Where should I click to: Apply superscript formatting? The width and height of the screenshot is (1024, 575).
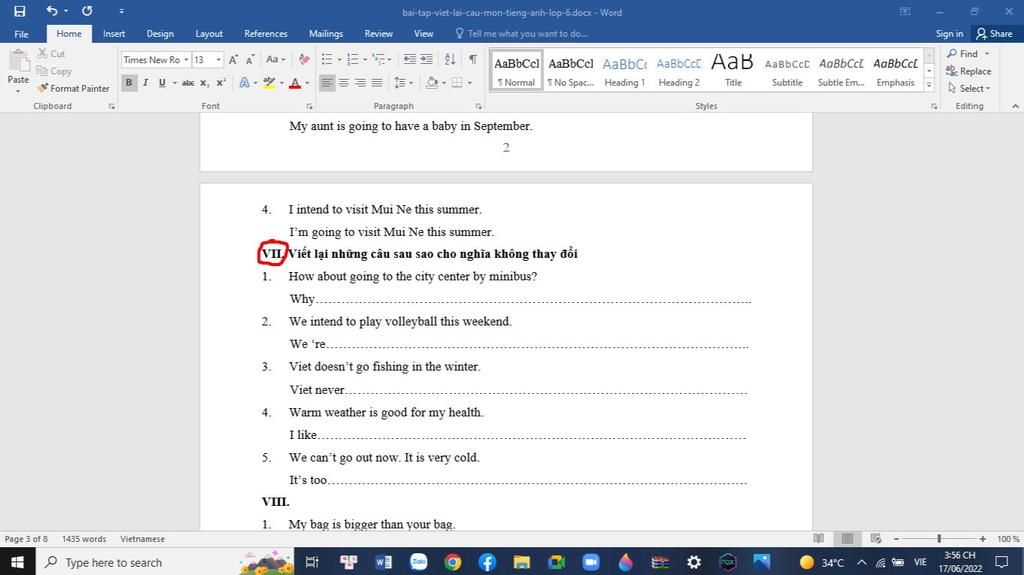(x=221, y=82)
